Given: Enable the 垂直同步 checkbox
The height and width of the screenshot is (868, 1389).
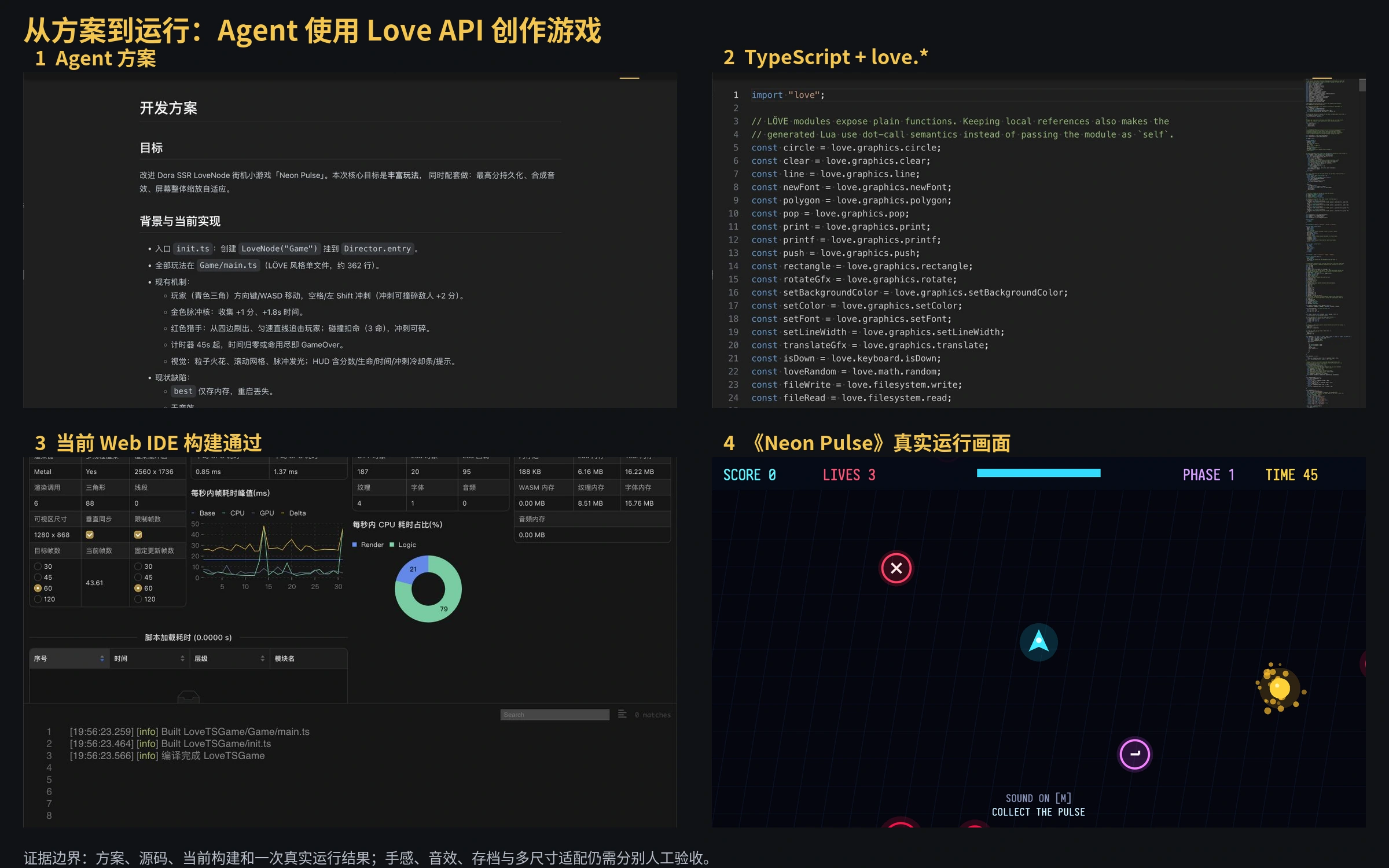Looking at the screenshot, I should point(90,535).
